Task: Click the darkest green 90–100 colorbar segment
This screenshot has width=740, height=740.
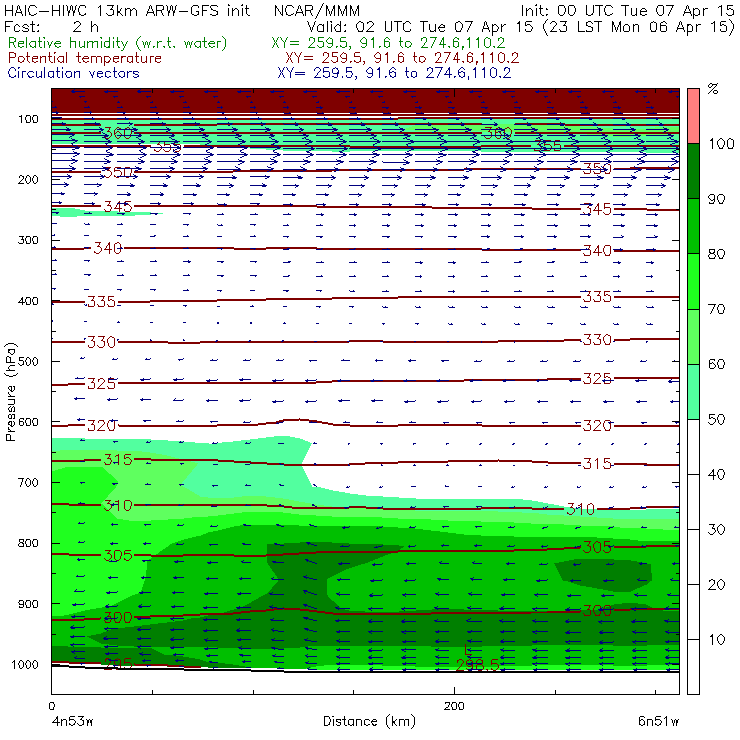Action: 693,171
